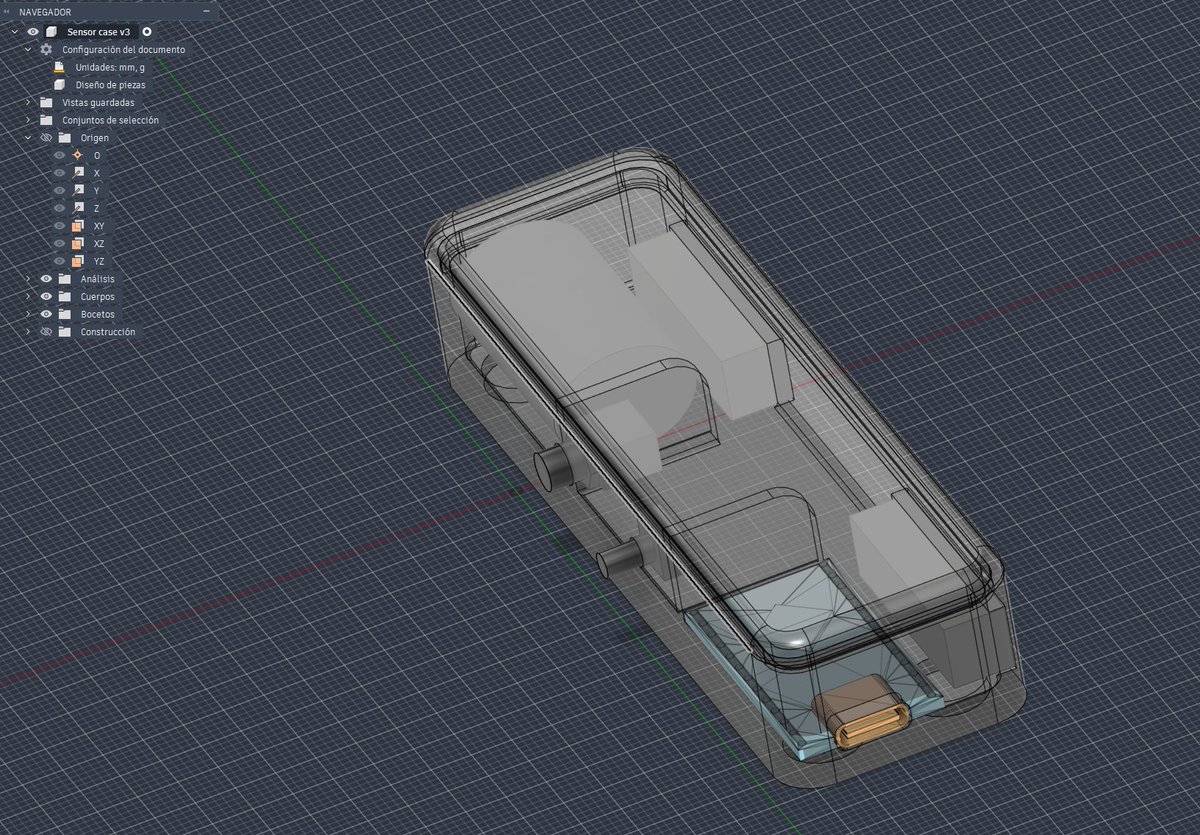Select the Cuerpos label
Viewport: 1200px width, 835px height.
coord(98,297)
